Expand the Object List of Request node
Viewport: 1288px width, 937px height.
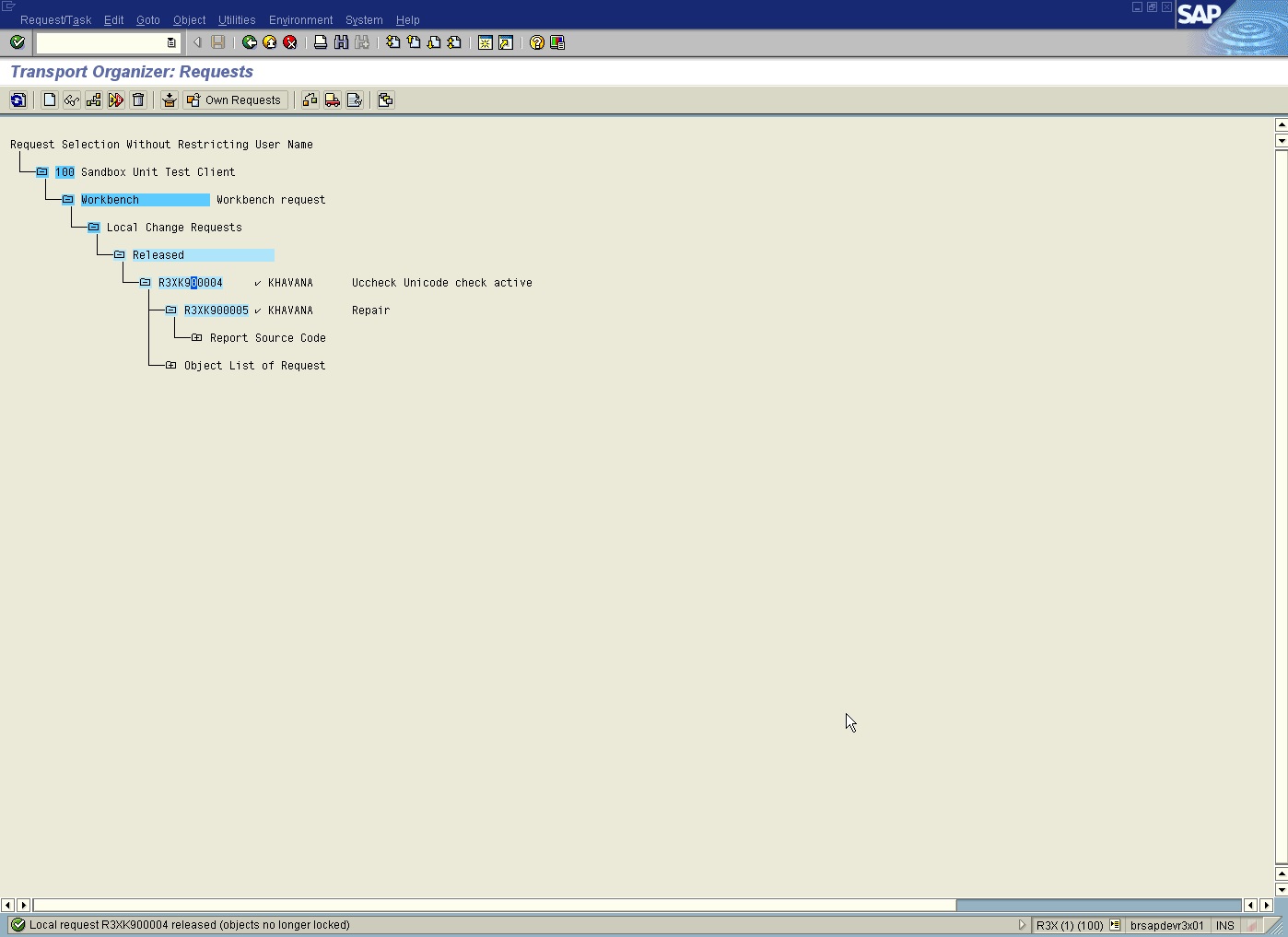(x=170, y=365)
